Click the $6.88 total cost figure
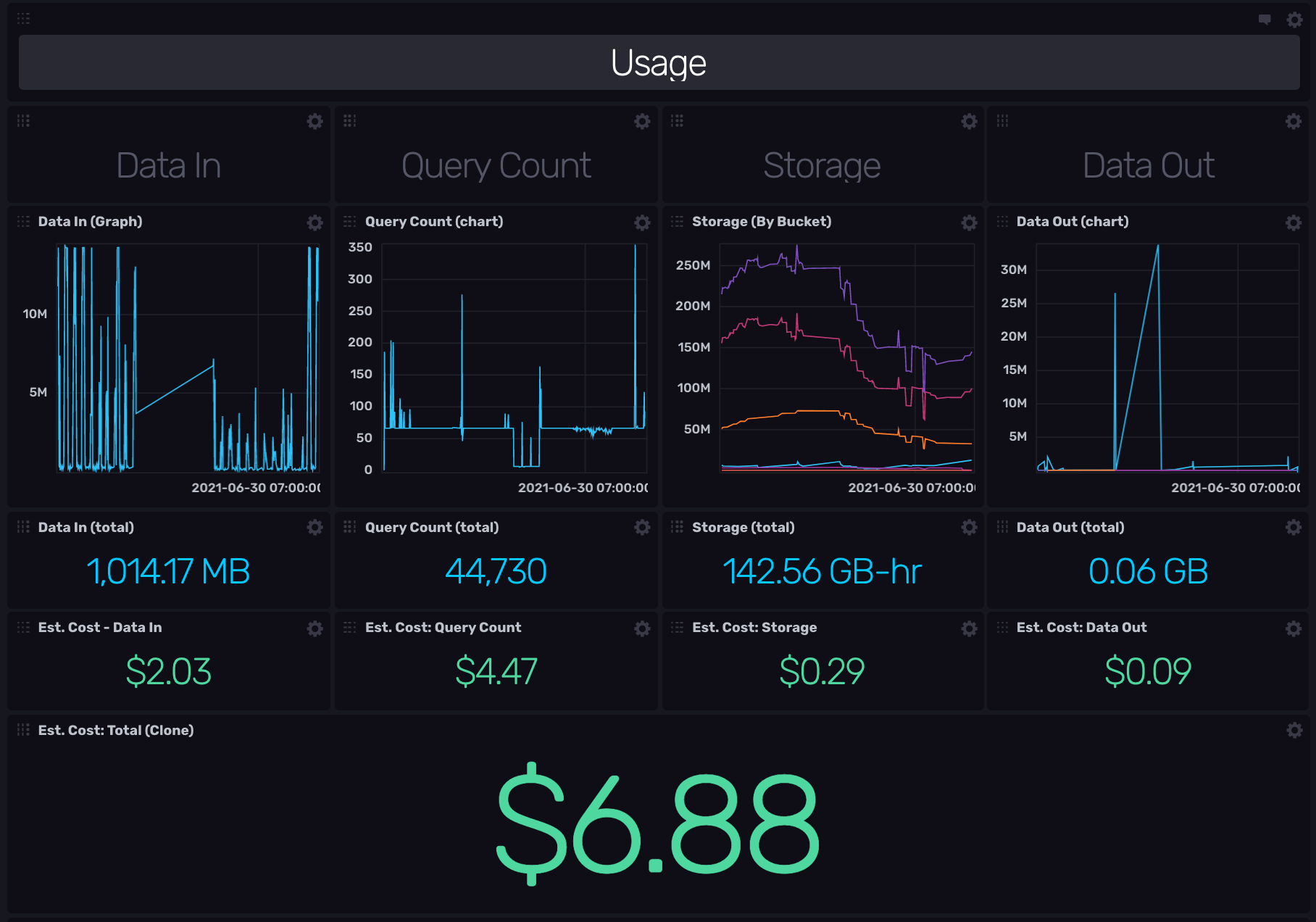Image resolution: width=1316 pixels, height=922 pixels. tap(658, 823)
